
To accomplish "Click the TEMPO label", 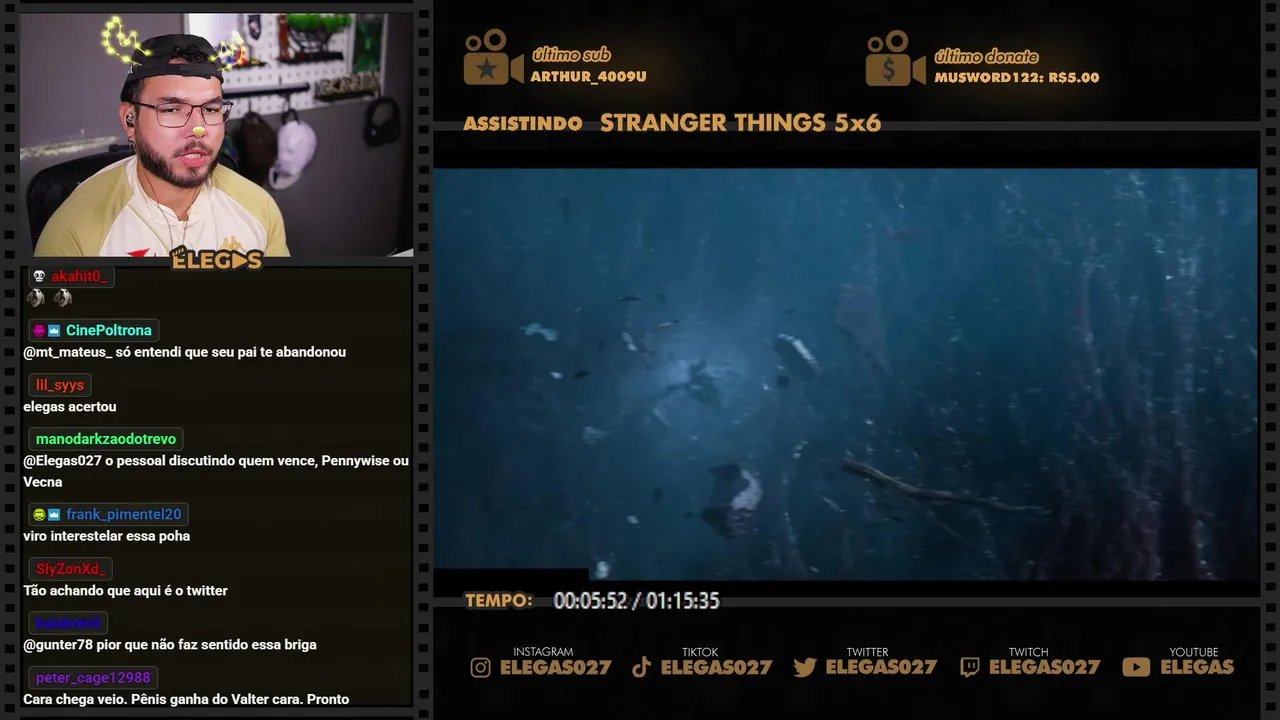I will pyautogui.click(x=499, y=601).
